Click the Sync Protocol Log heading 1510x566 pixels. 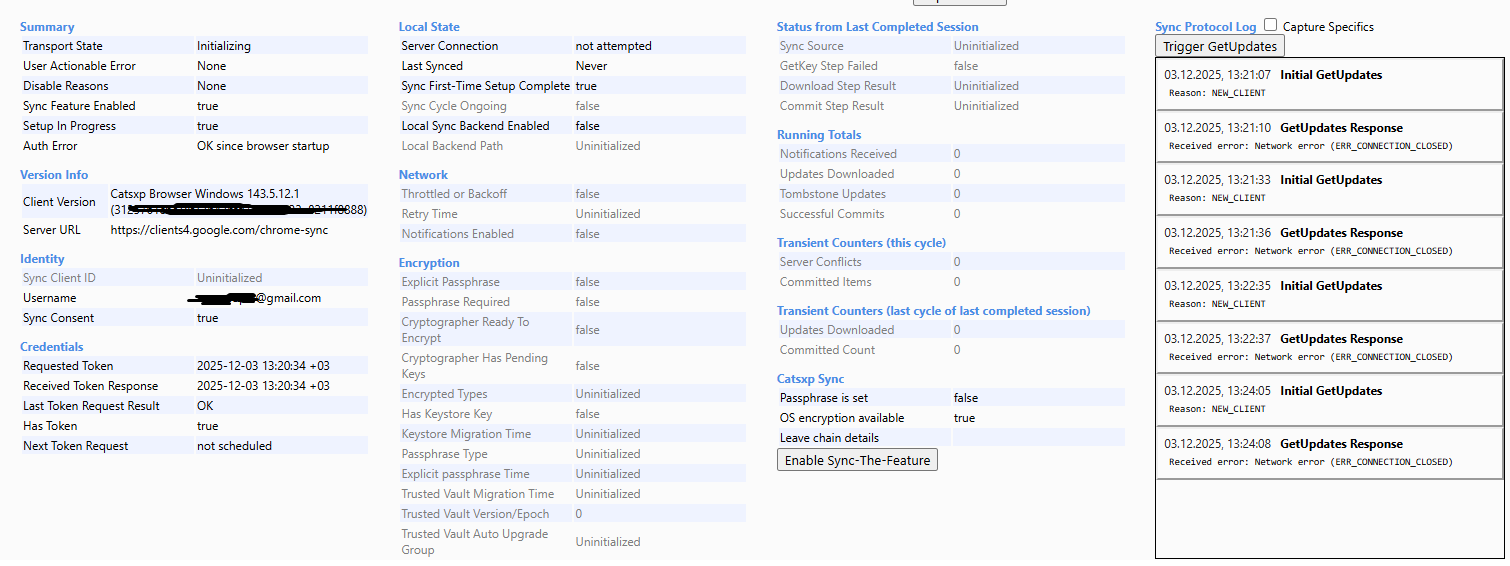(x=1205, y=27)
